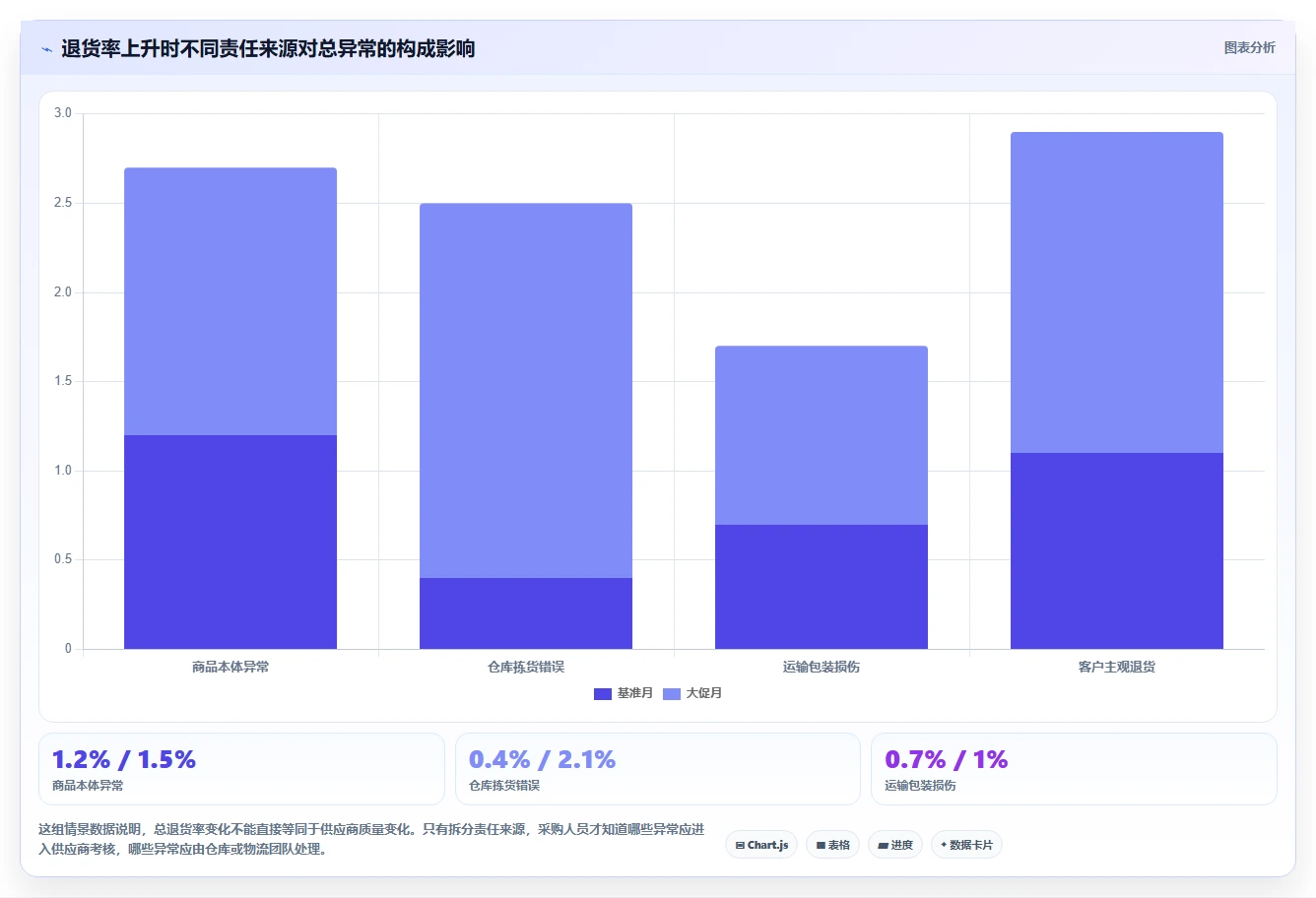This screenshot has width=1316, height=898.
Task: Click the 1.2% / 1.5% 商品本体异常 card
Action: (x=241, y=769)
